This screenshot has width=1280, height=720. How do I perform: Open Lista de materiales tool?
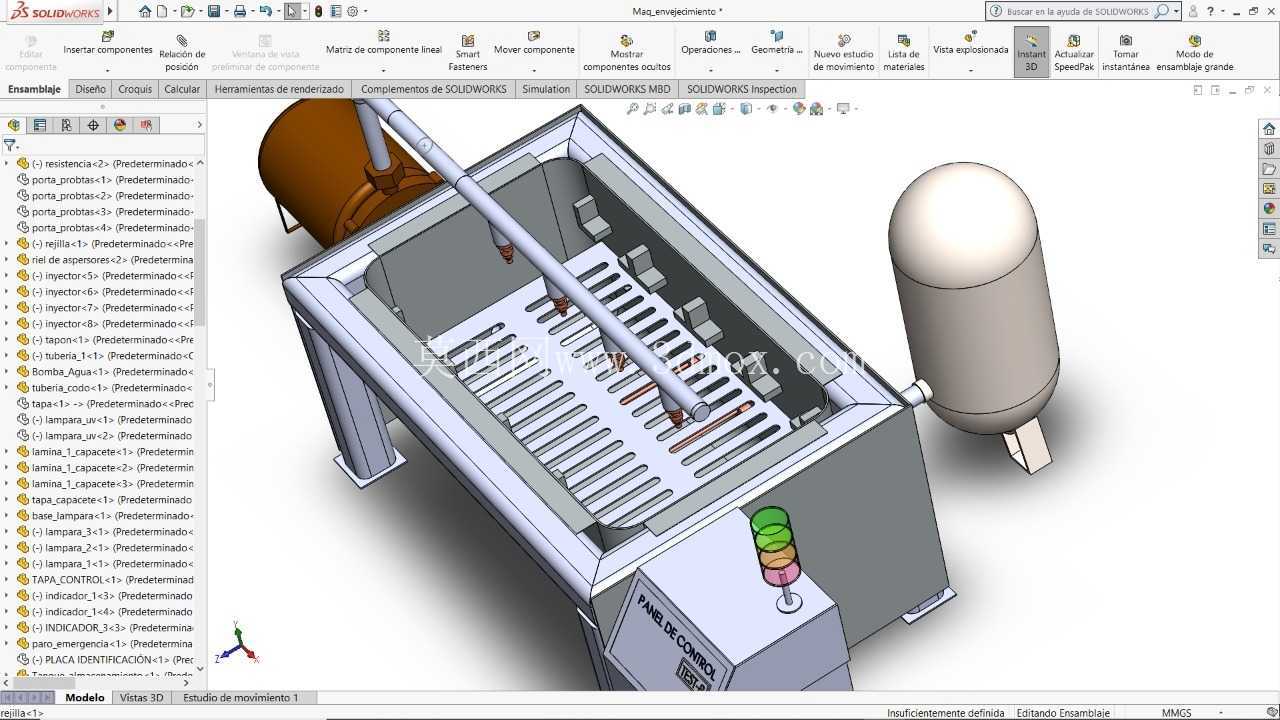pos(903,52)
